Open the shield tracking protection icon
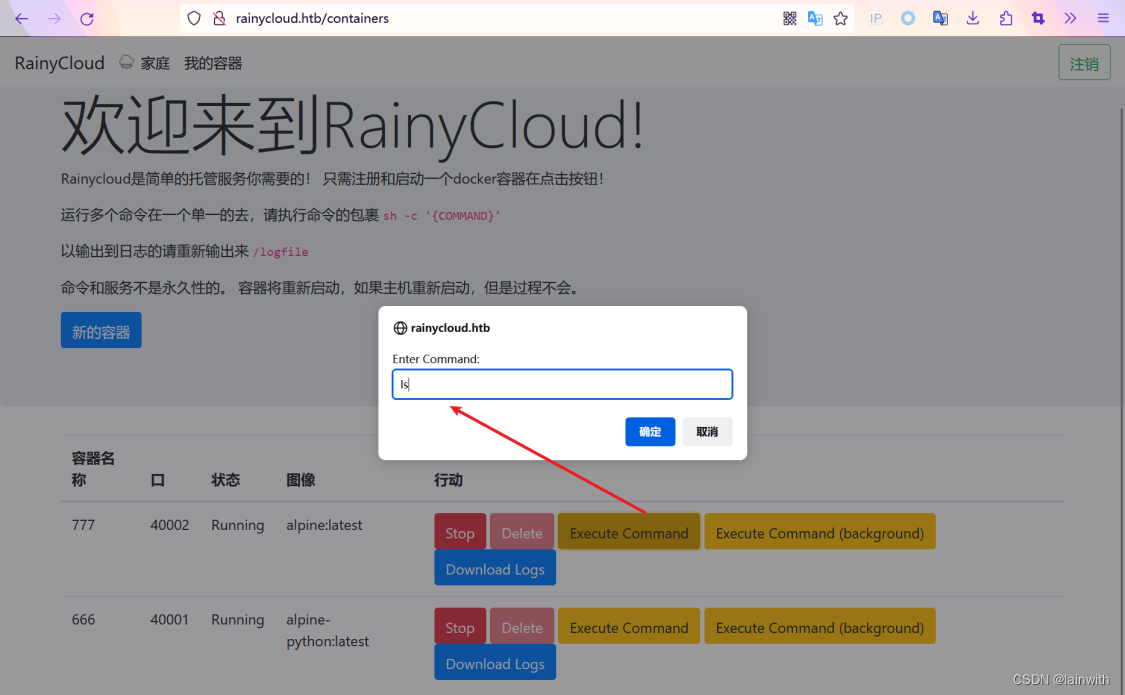This screenshot has height=695, width=1125. point(194,19)
